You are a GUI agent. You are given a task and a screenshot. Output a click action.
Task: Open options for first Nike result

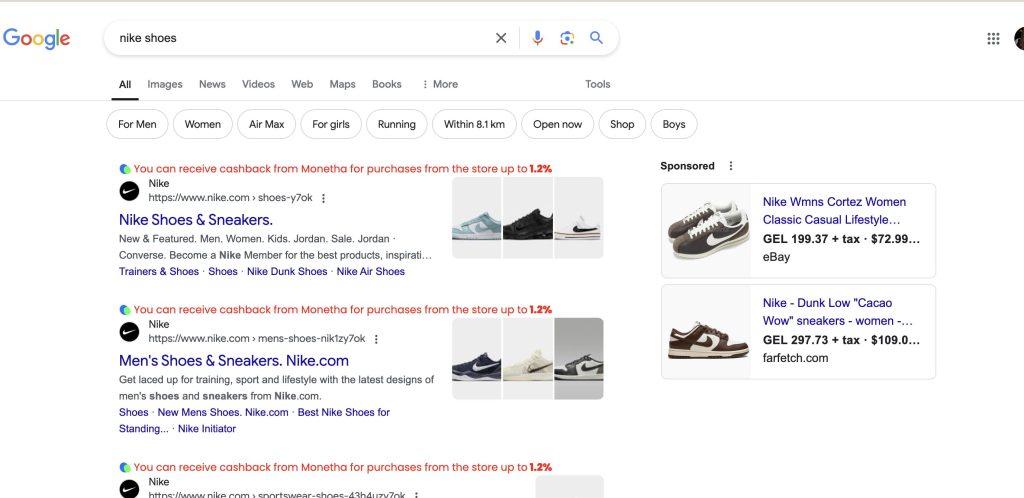coord(323,198)
